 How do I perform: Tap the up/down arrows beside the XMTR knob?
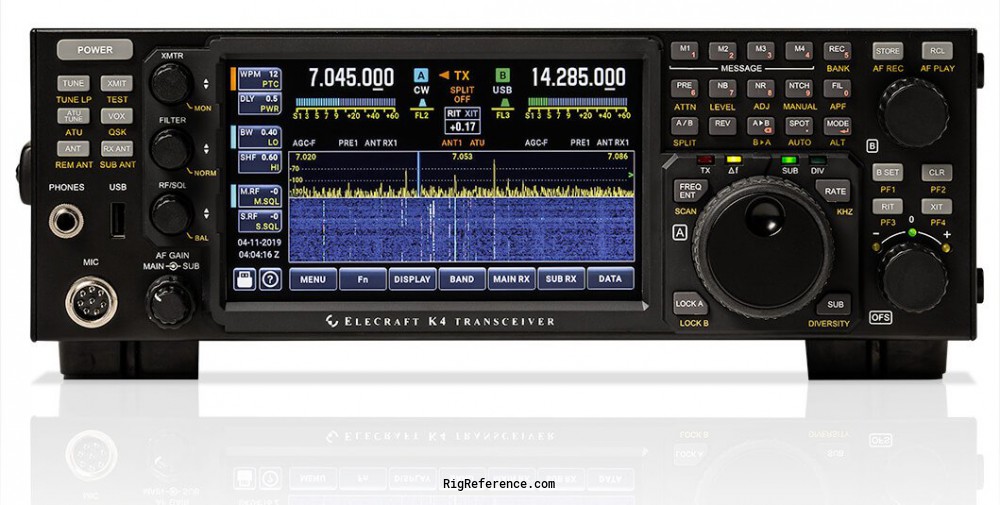click(205, 84)
